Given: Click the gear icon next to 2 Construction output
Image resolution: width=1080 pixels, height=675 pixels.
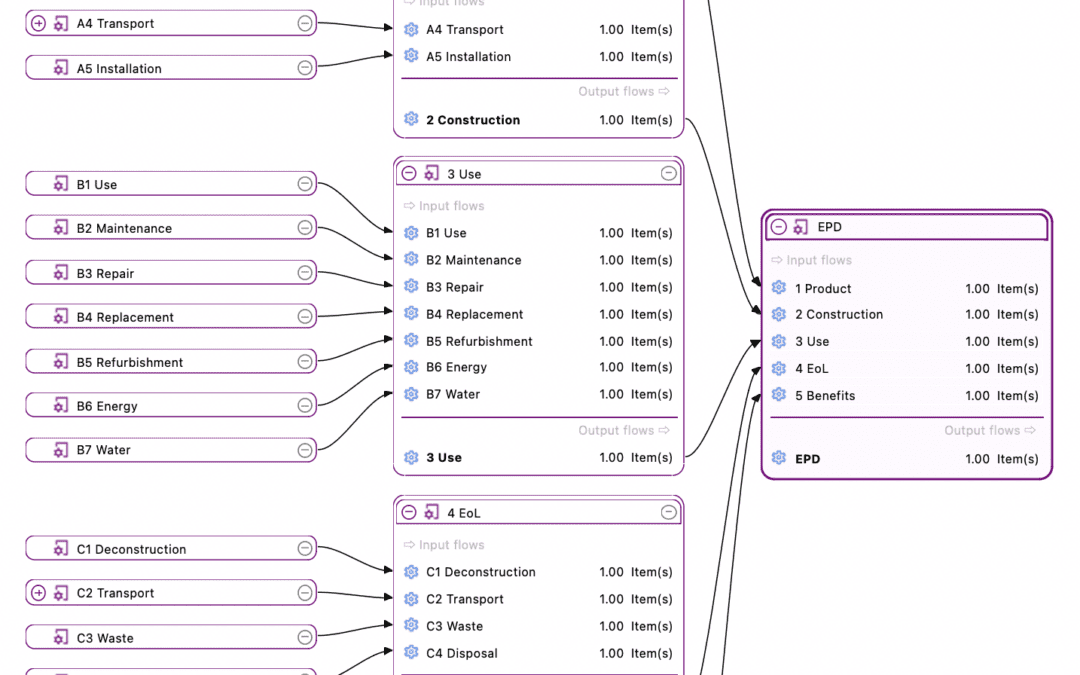Looking at the screenshot, I should (411, 119).
